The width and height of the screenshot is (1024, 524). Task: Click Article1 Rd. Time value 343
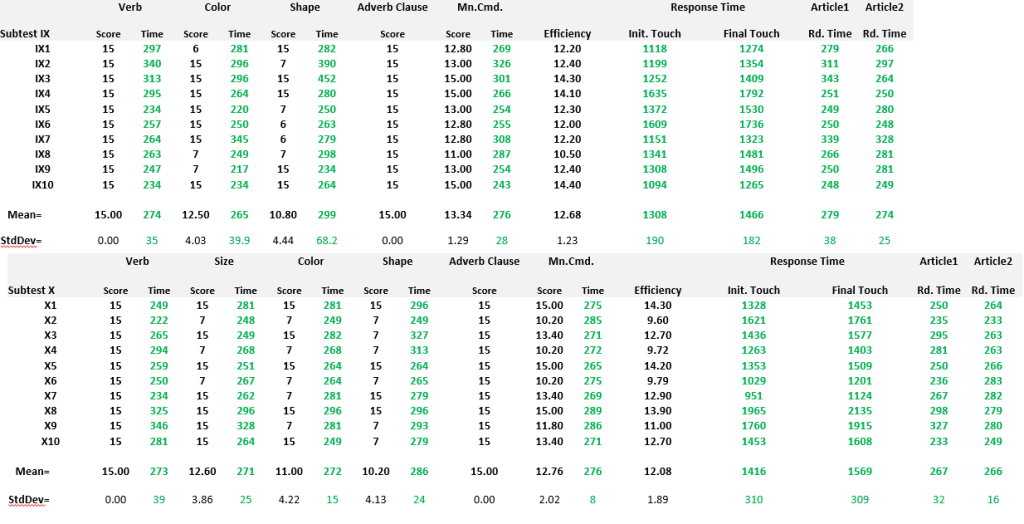(x=829, y=79)
